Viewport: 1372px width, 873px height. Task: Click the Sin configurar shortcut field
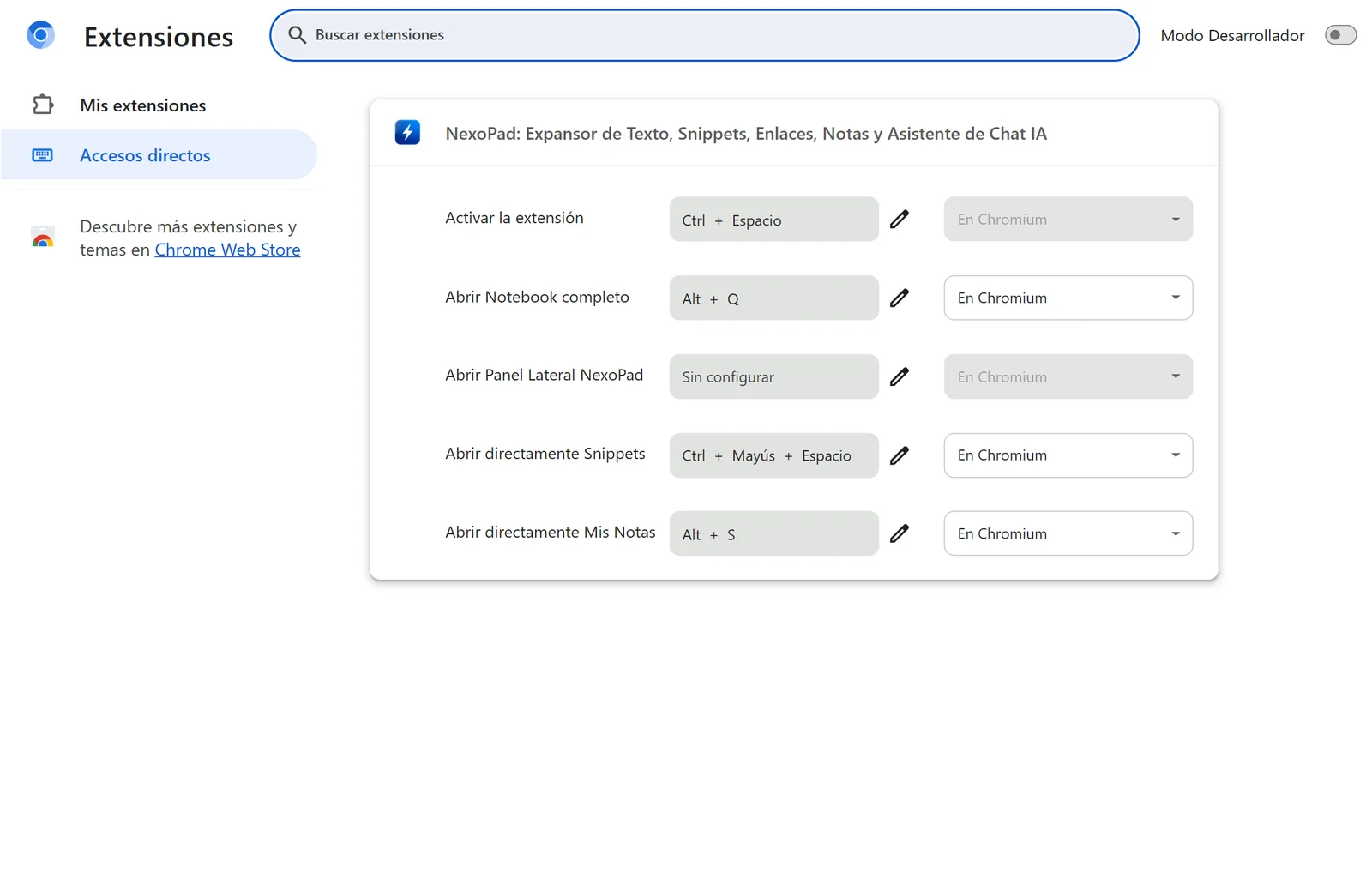tap(773, 376)
